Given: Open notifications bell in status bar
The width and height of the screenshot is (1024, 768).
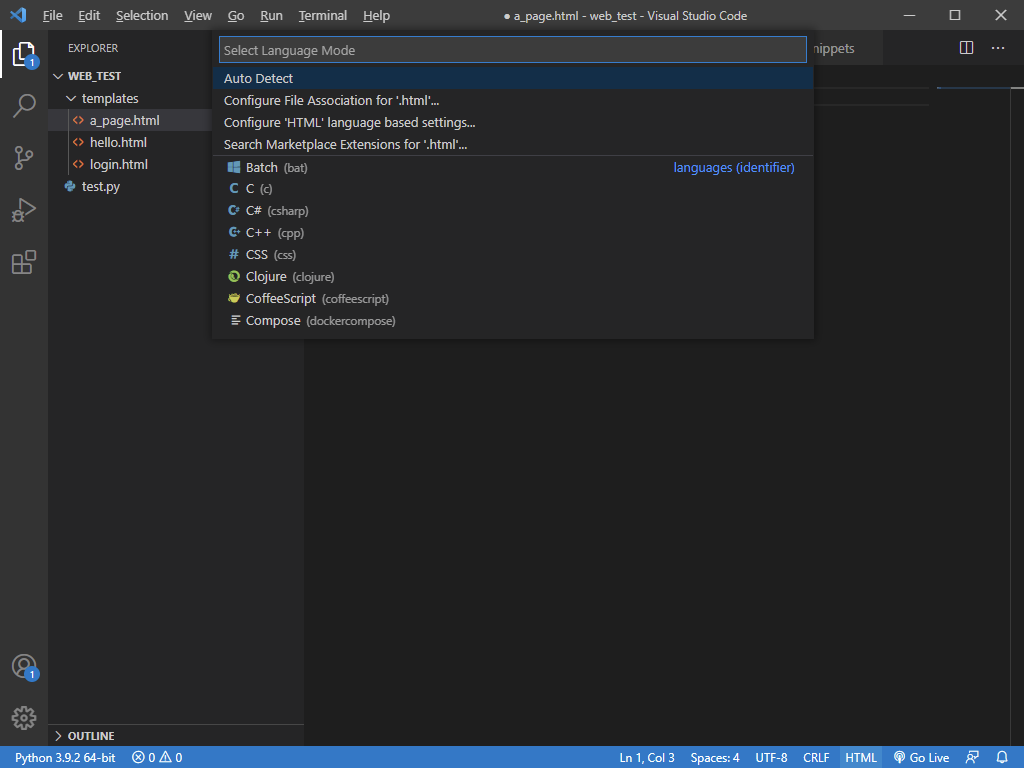Looking at the screenshot, I should coord(1002,758).
